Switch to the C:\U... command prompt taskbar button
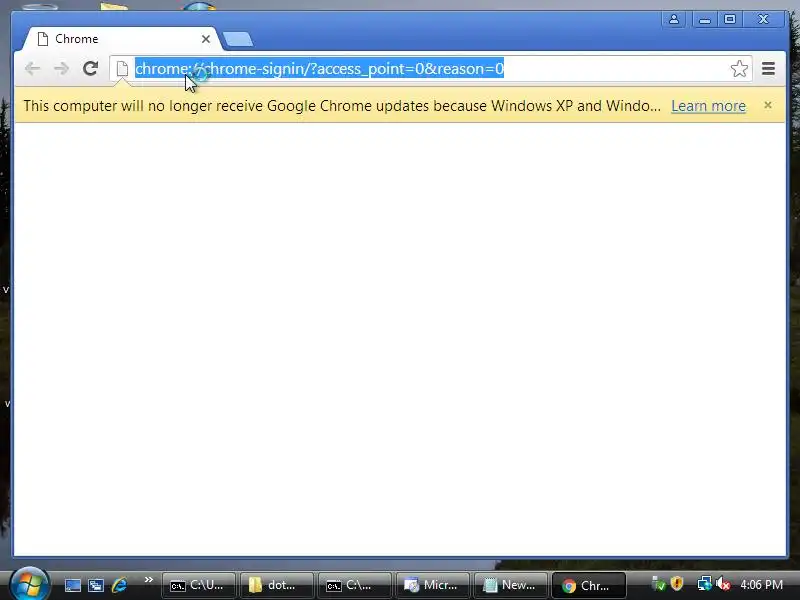 point(198,585)
